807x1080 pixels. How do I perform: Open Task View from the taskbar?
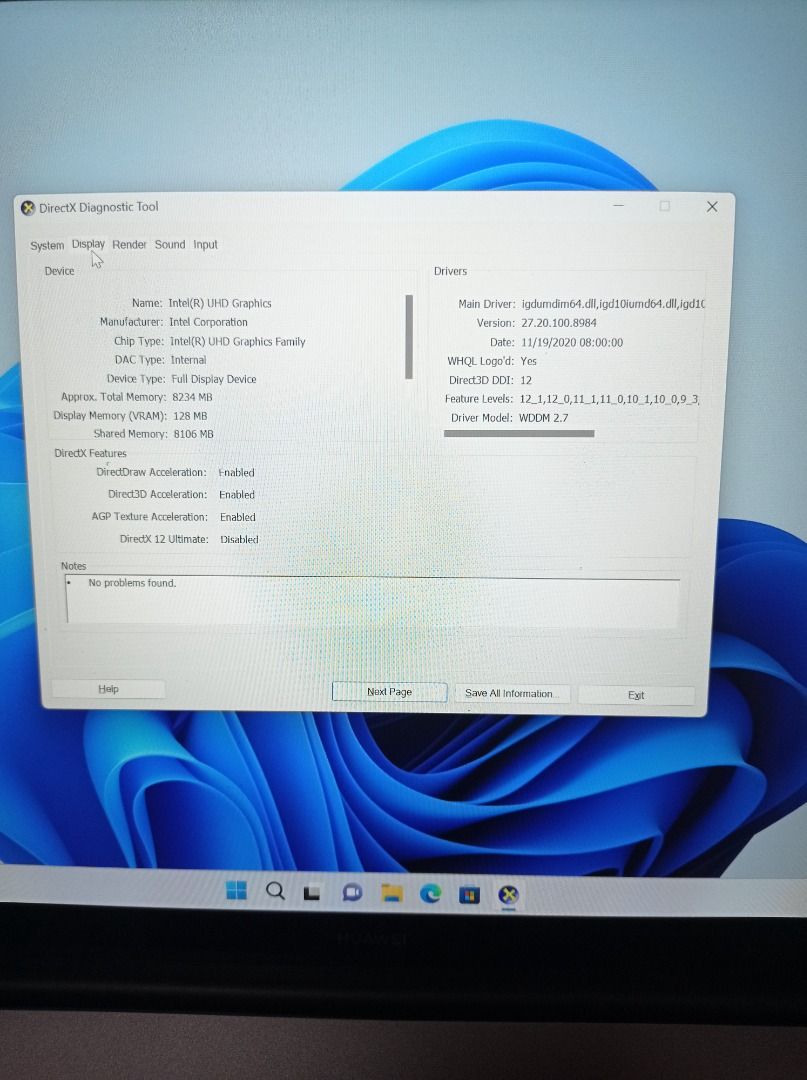coord(312,893)
